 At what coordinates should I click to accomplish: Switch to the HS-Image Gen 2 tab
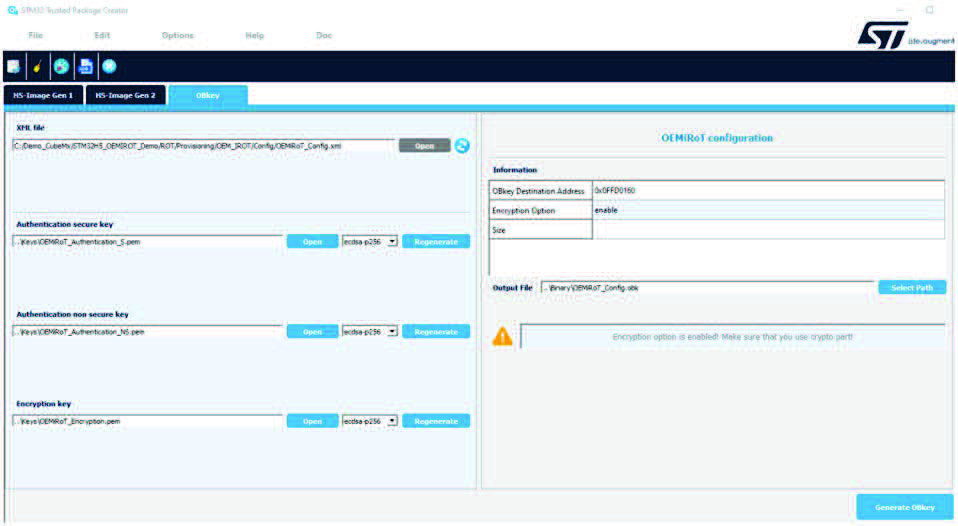pos(125,95)
